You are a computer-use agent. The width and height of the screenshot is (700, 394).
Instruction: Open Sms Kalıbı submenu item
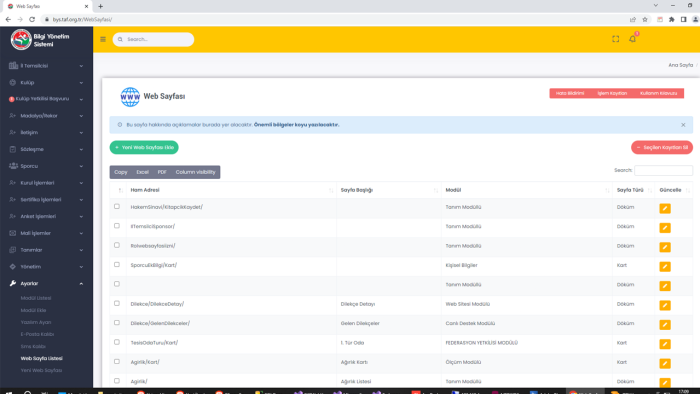(33, 346)
